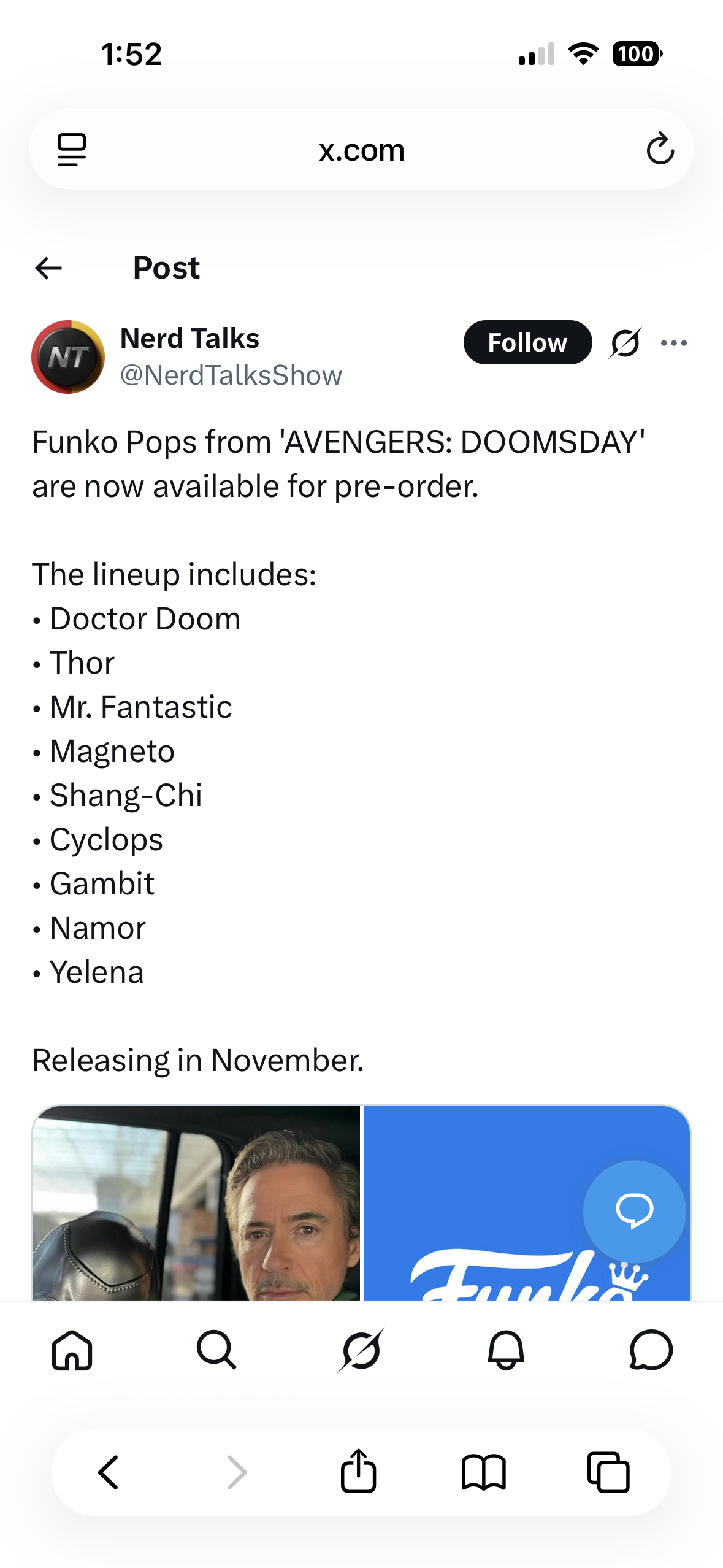Tap Safari's back chevron
Image resolution: width=723 pixels, height=1568 pixels.
pos(109,1472)
